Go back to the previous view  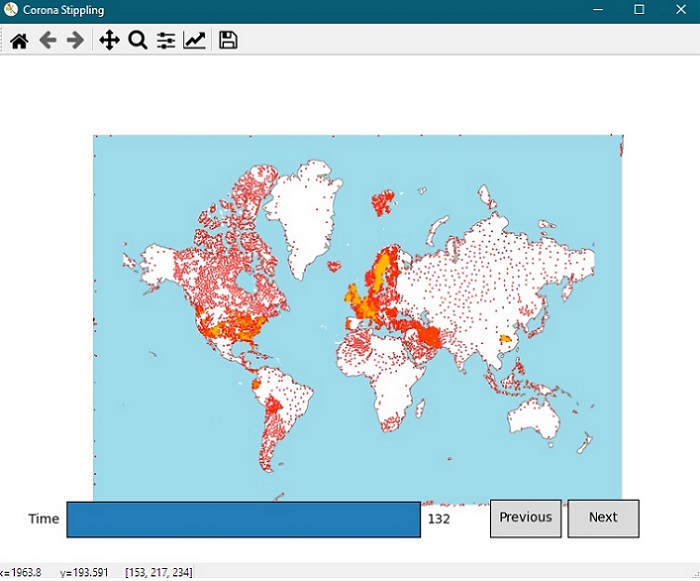[48, 40]
